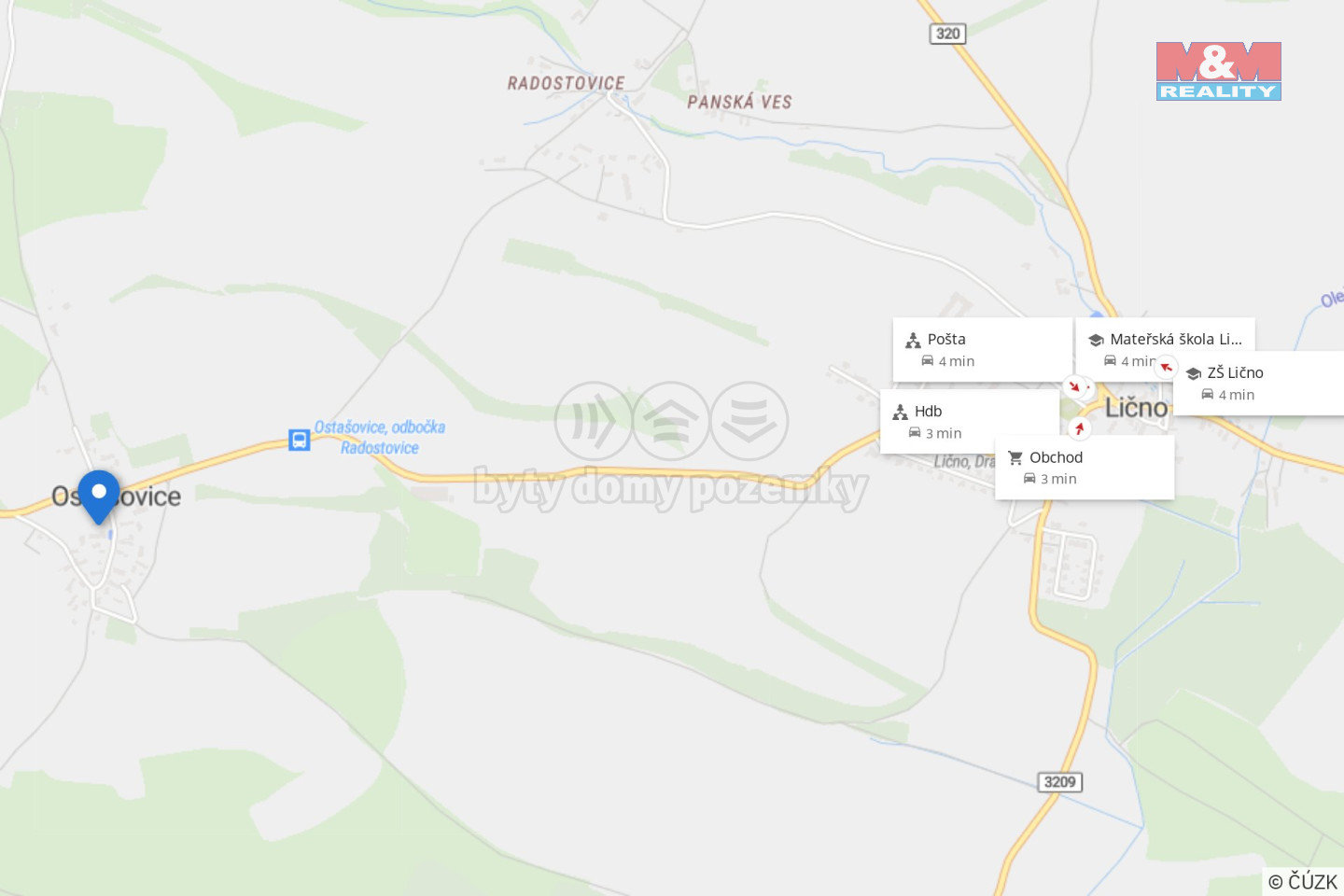Click the red arrow marker pointing to Pošta
Image resolution: width=1344 pixels, height=896 pixels.
pyautogui.click(x=1074, y=385)
